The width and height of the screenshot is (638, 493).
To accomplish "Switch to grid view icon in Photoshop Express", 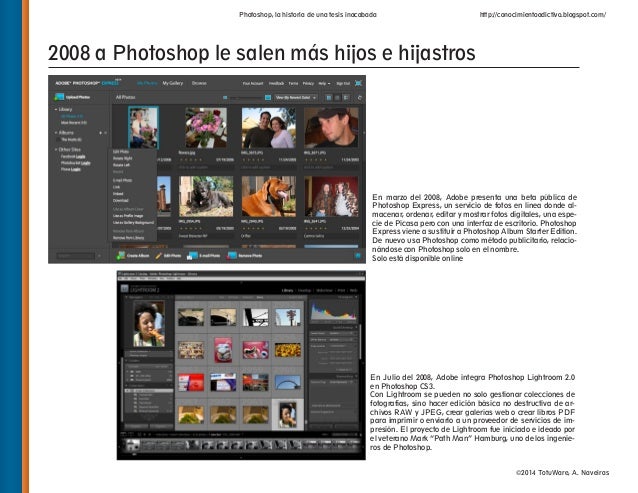I will tap(329, 98).
